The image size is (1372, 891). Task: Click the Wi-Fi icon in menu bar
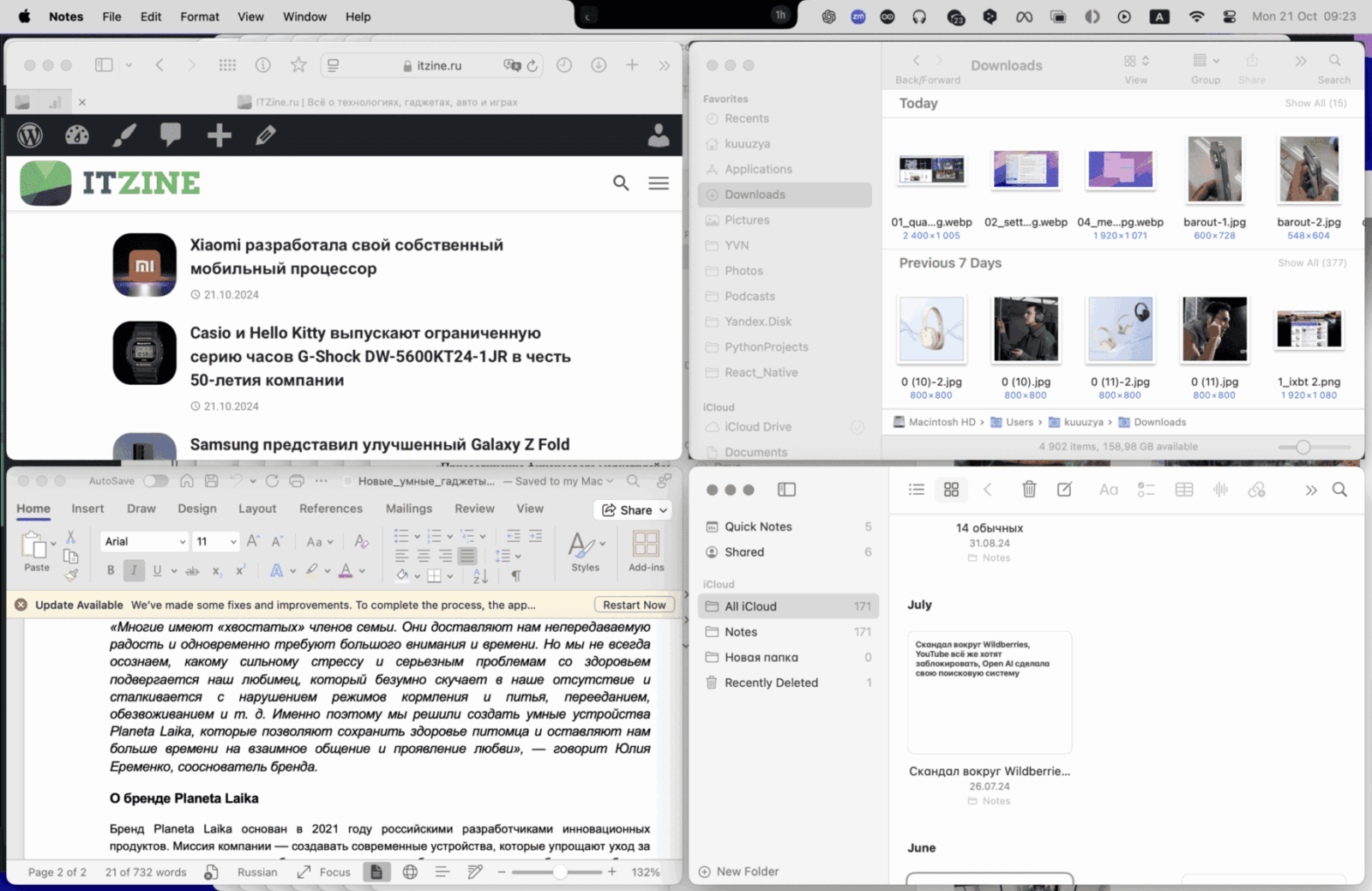1196,16
